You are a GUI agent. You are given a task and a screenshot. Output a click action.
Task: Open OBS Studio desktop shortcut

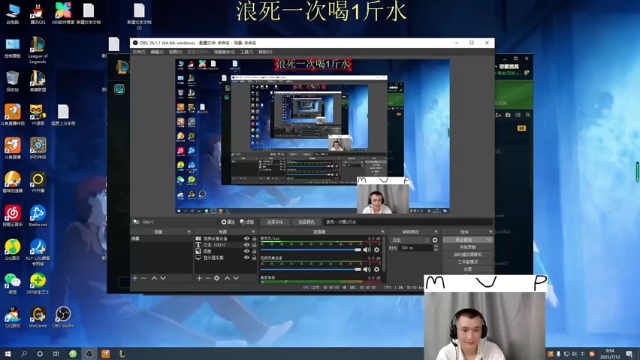click(63, 317)
